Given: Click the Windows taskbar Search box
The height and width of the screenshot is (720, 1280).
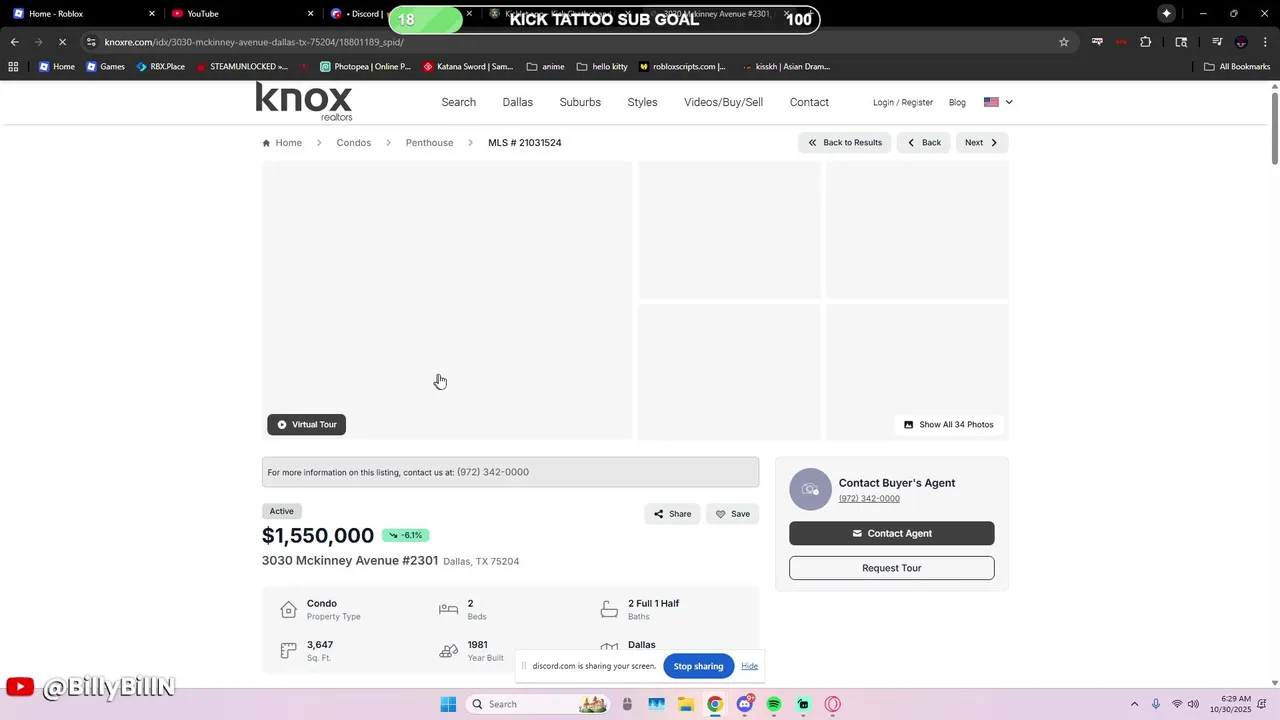Looking at the screenshot, I should [537, 704].
